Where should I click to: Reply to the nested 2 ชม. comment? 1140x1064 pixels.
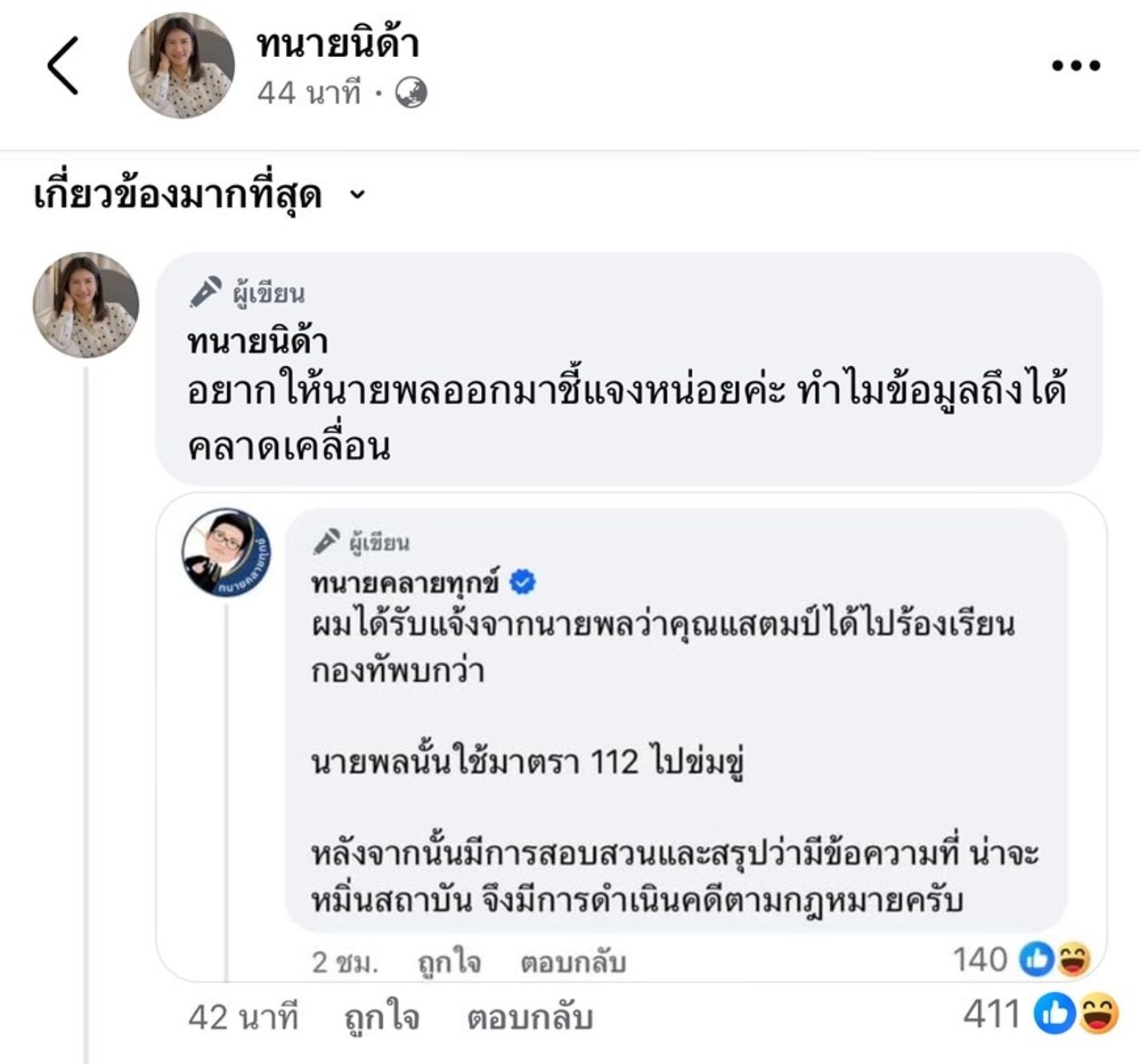coord(573,962)
